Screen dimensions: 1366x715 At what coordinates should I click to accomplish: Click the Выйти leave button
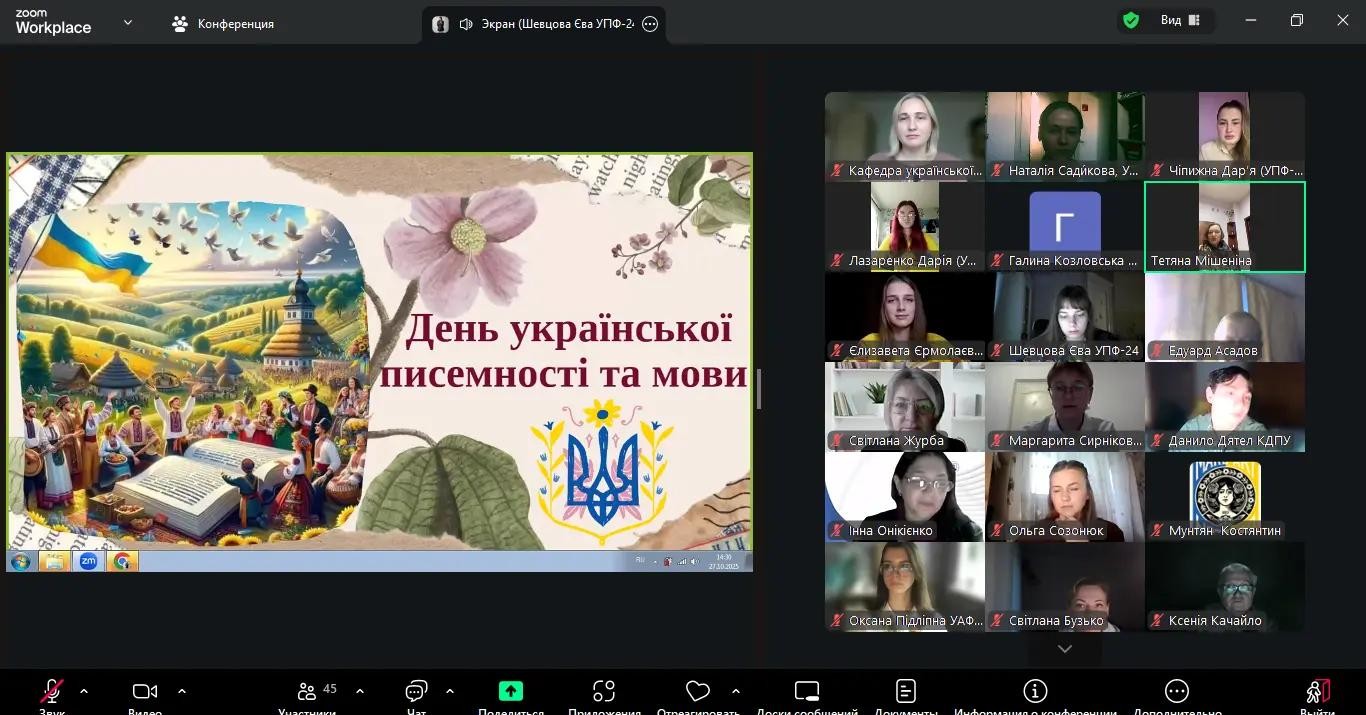point(1318,692)
